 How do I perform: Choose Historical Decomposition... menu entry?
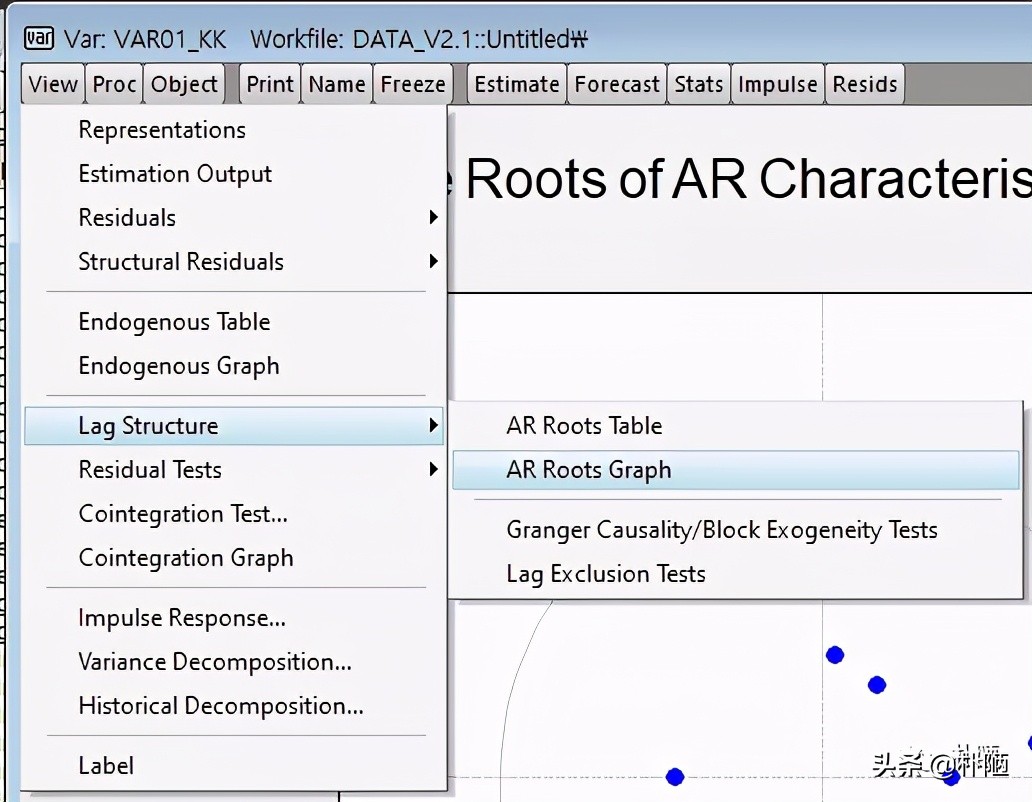click(234, 706)
